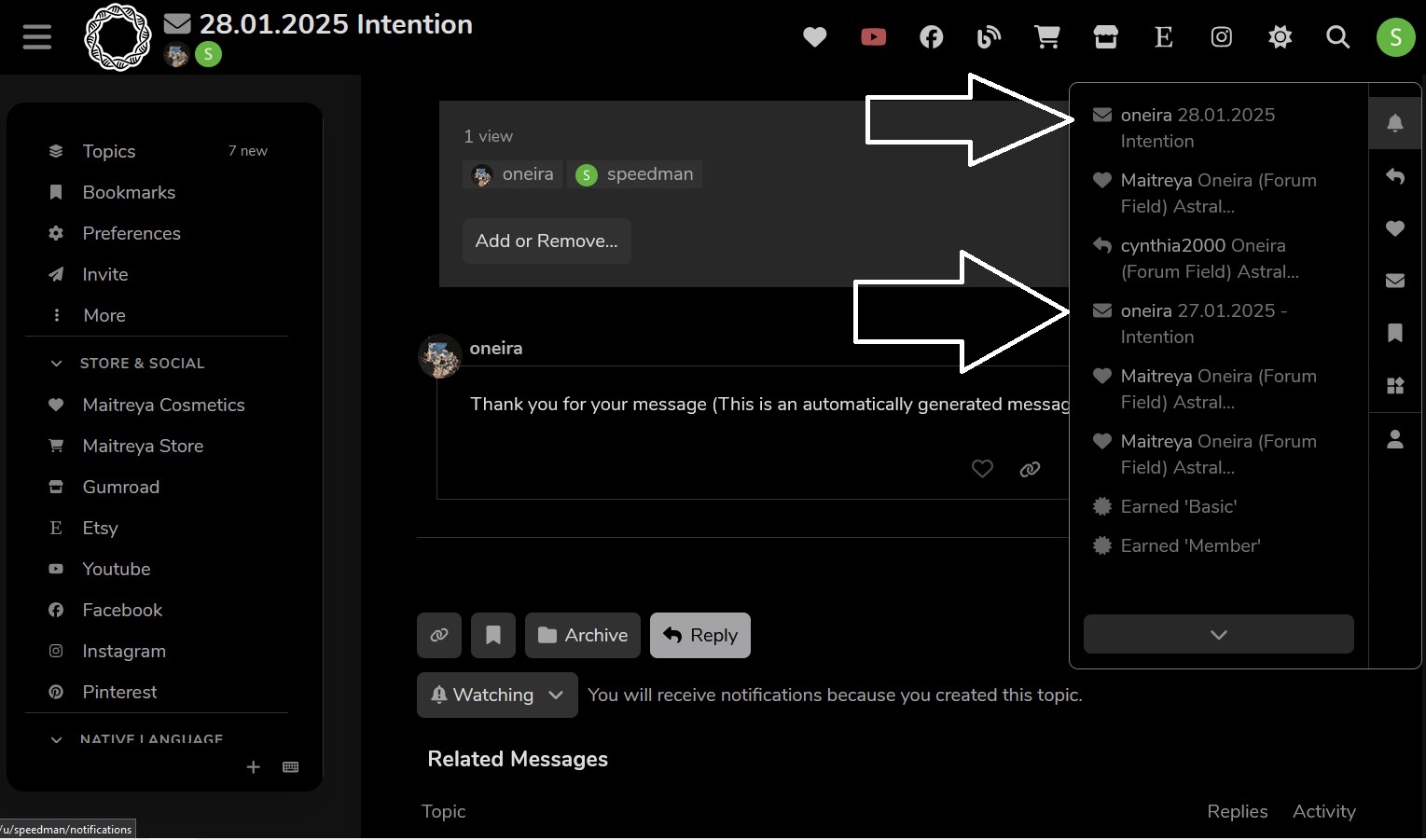Open the Facebook icon in header
1426x840 pixels.
(931, 37)
